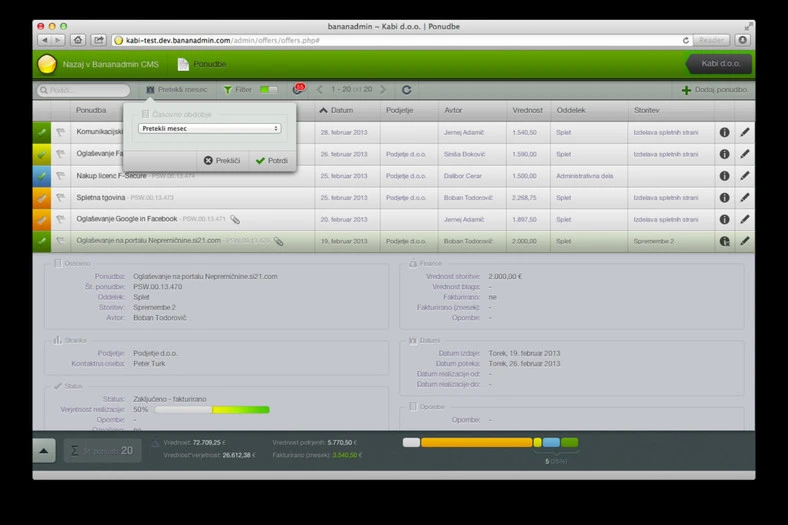Toggle the orange status marker on Spletna trgovina
788x525 pixels.
tap(42, 198)
